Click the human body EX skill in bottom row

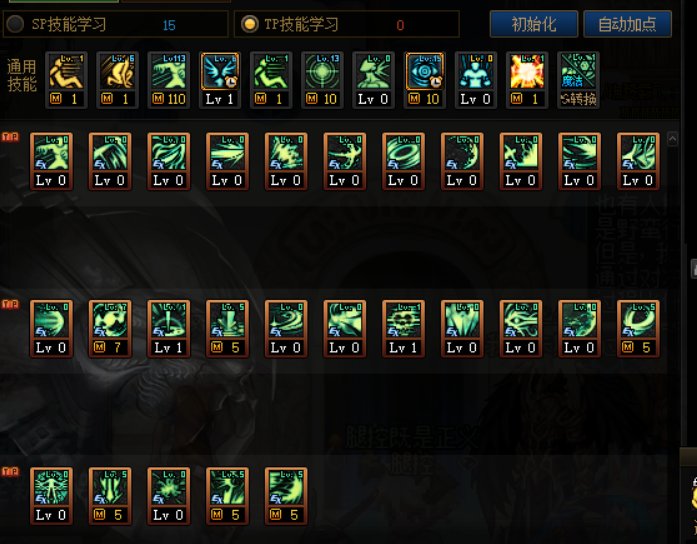(x=51, y=496)
